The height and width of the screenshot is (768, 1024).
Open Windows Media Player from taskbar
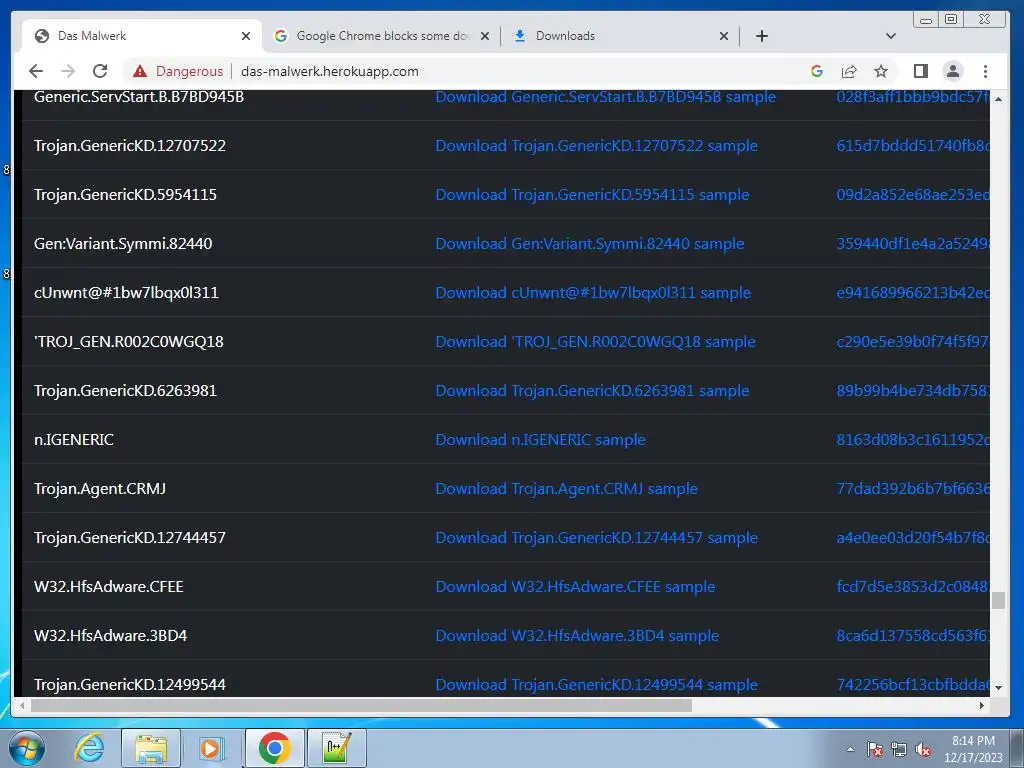pos(211,748)
